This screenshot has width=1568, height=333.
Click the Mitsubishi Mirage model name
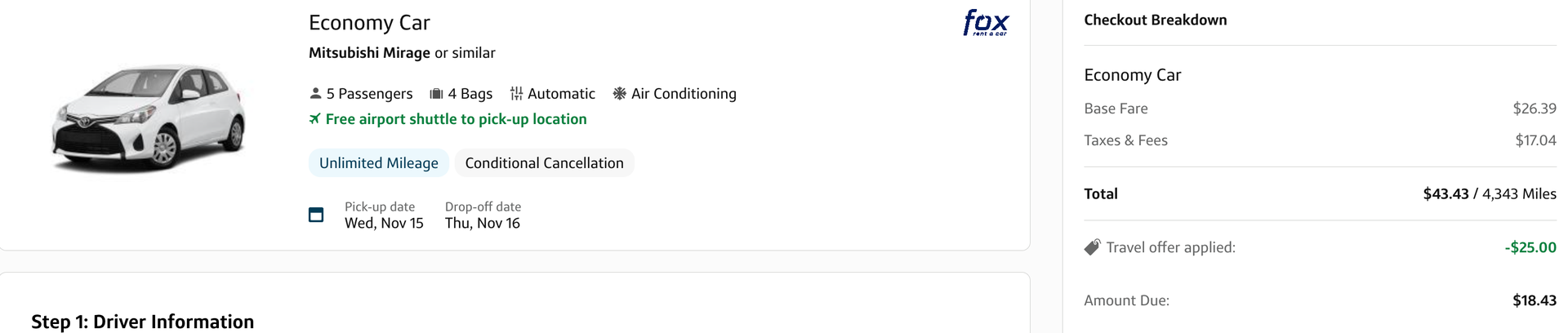369,53
